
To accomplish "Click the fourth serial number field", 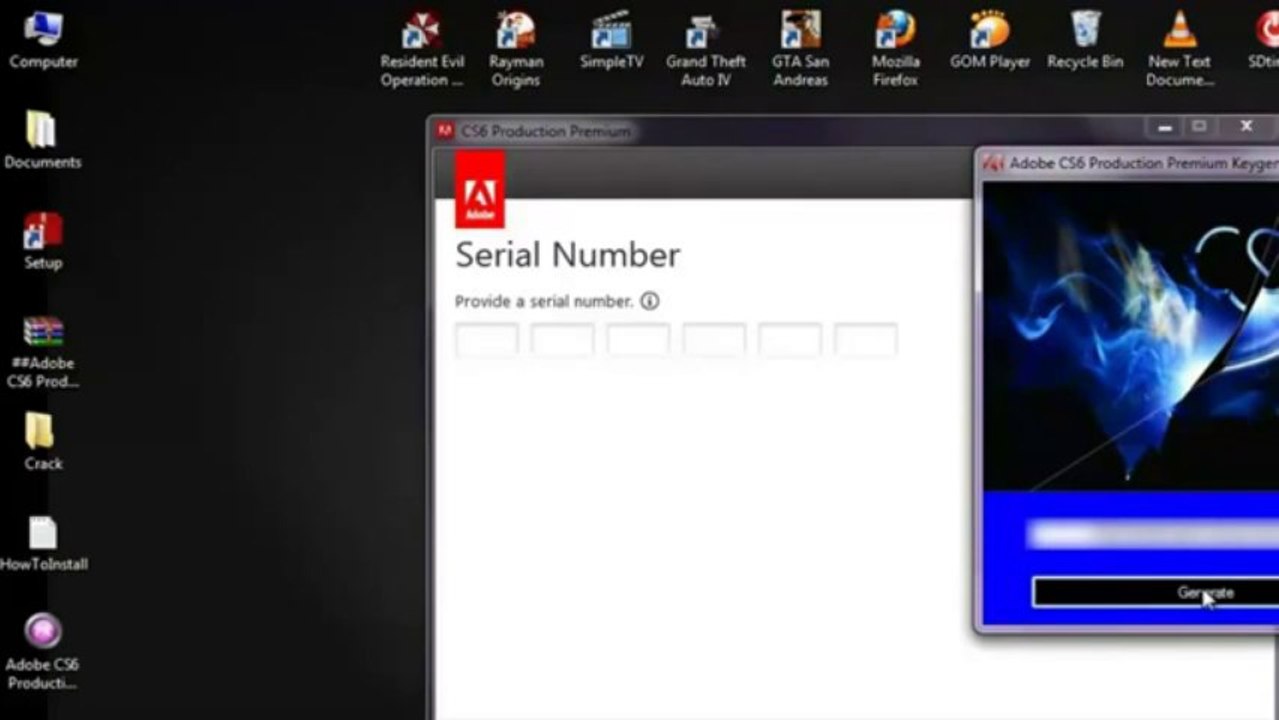I will point(714,340).
